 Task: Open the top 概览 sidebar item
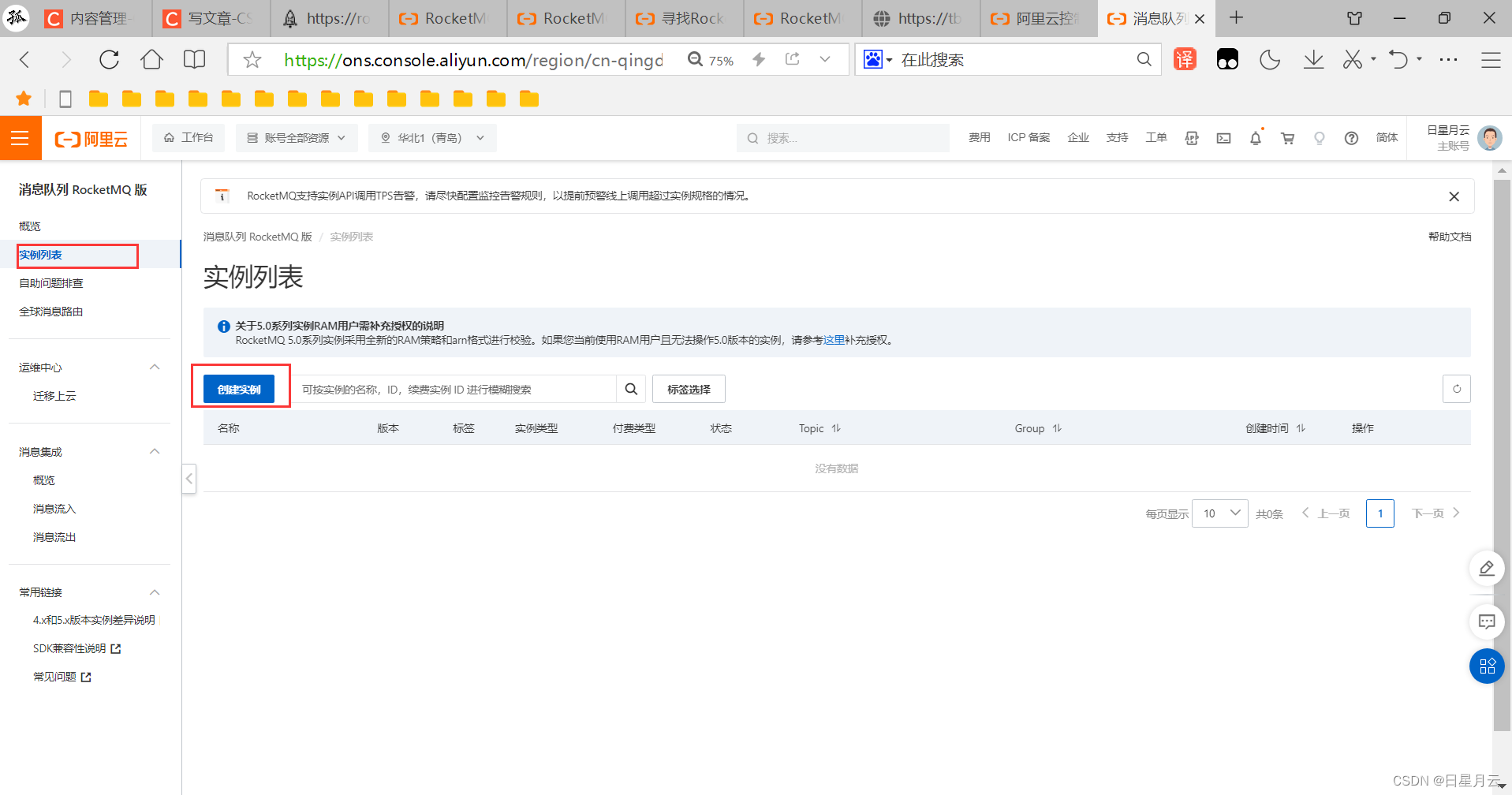[30, 226]
